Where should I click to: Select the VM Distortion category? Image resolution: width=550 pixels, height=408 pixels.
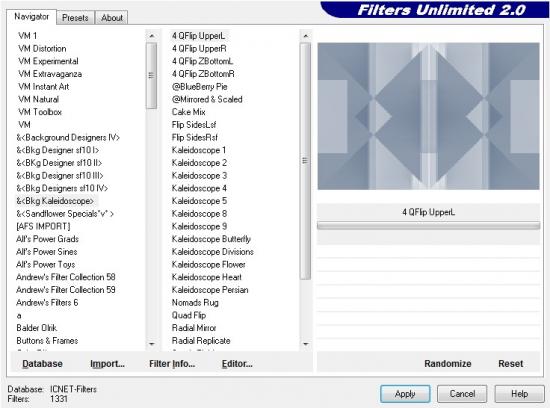tap(42, 48)
